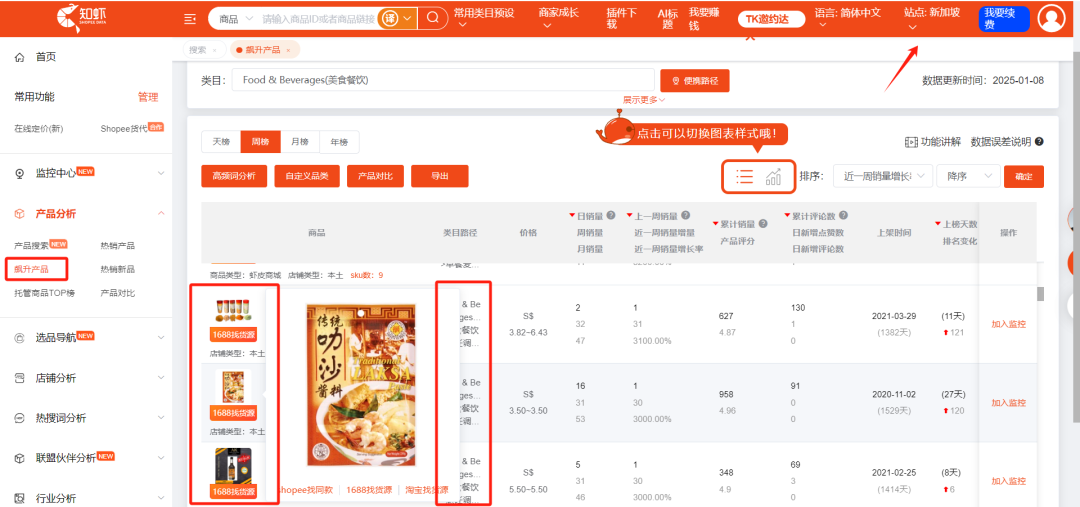Click the 选品导航 sidebar icon
The image size is (1080, 507).
coord(19,338)
